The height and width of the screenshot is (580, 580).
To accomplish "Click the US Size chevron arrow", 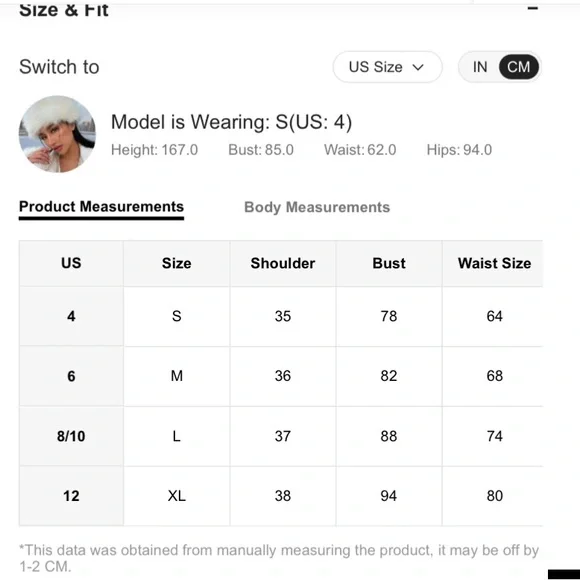I will (x=418, y=67).
